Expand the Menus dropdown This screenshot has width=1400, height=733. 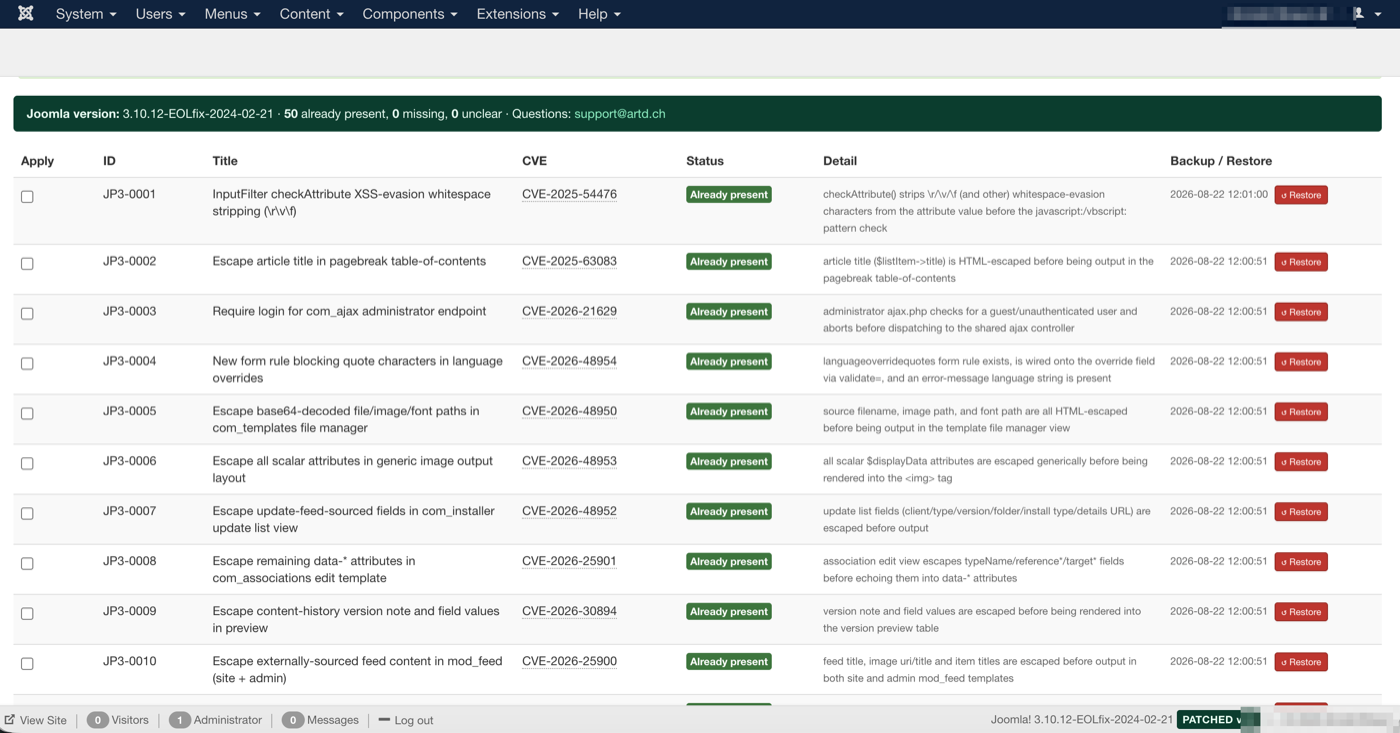(232, 14)
